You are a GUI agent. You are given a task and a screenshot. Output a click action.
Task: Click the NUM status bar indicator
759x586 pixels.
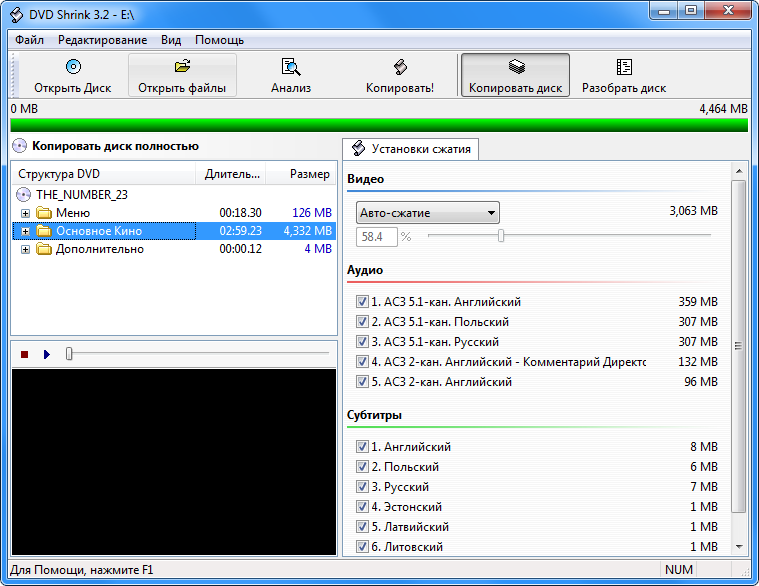(679, 570)
